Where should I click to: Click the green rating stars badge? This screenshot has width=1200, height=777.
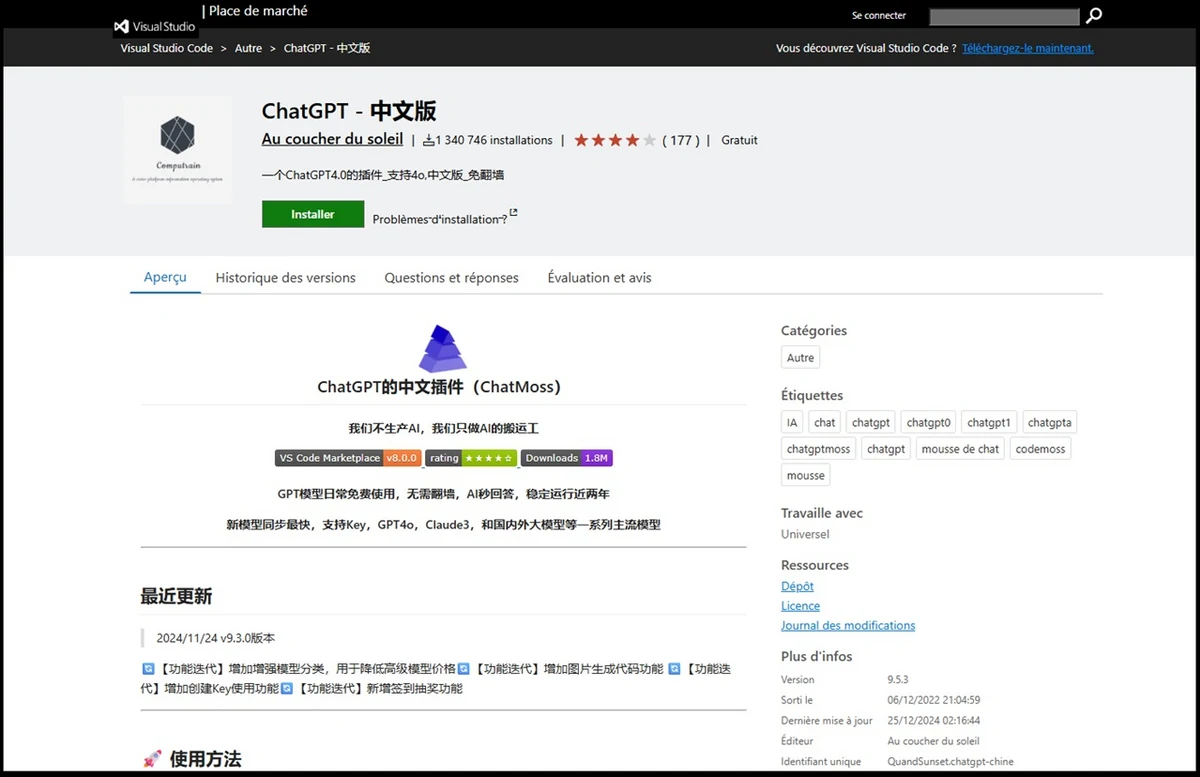471,458
